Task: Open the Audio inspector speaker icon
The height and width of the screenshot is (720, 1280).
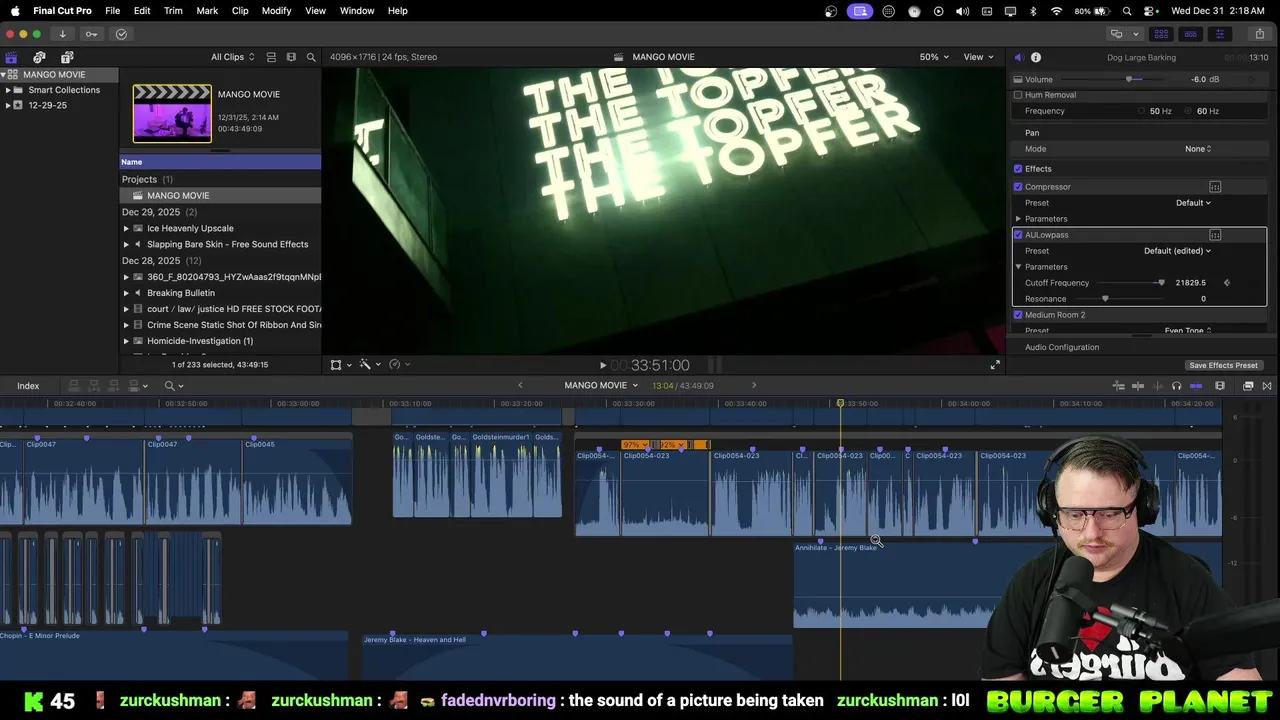Action: pyautogui.click(x=1018, y=57)
